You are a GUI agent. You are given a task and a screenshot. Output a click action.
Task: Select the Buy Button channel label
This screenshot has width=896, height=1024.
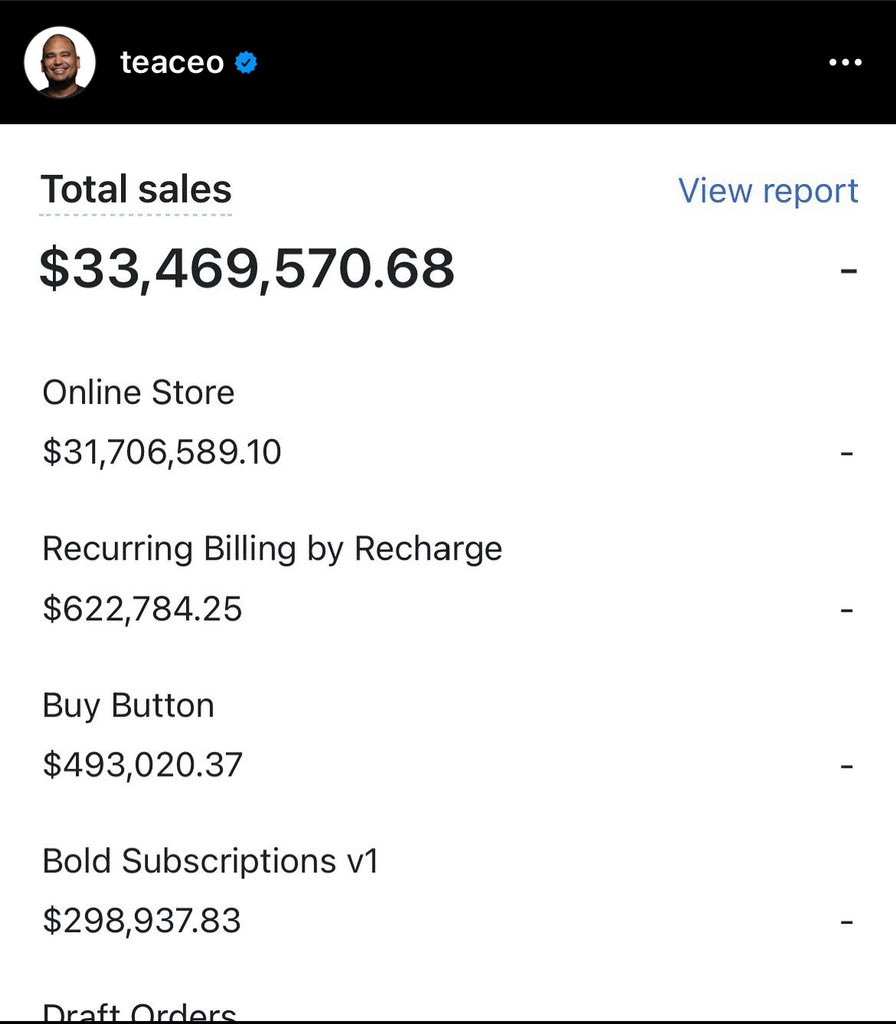pyautogui.click(x=129, y=706)
